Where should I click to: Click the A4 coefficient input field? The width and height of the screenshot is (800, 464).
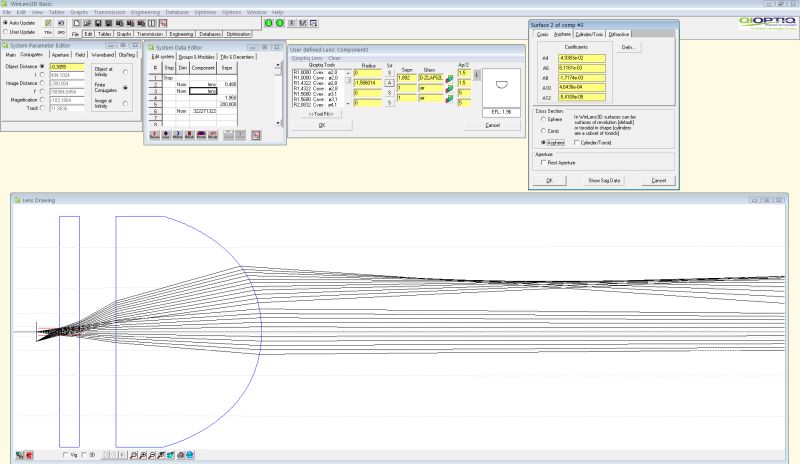click(x=582, y=58)
